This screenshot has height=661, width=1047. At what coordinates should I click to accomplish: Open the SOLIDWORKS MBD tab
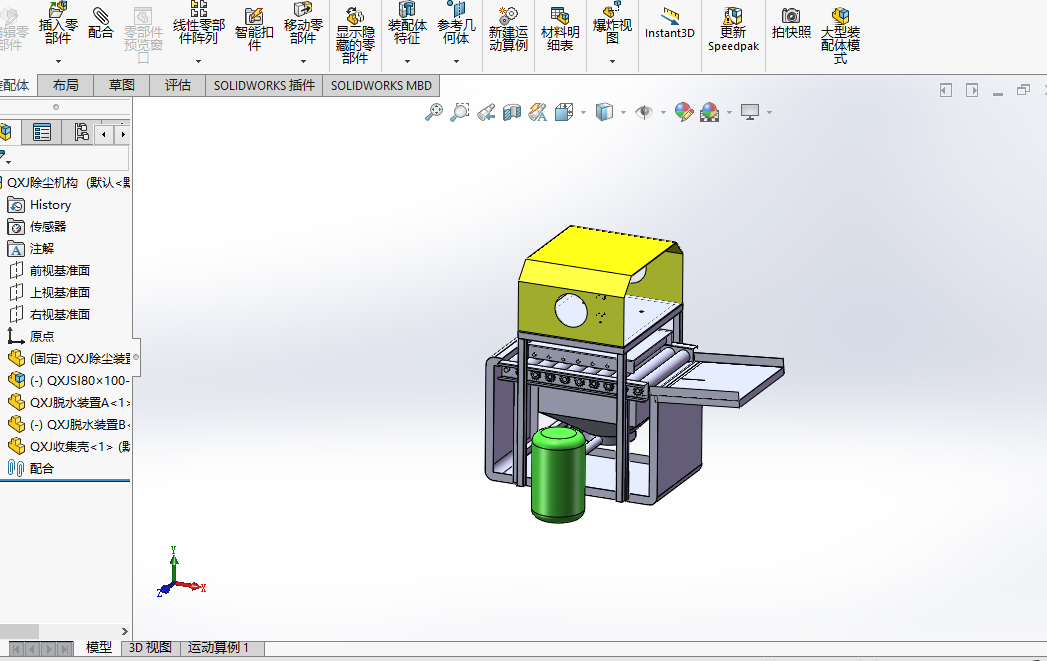tap(381, 85)
